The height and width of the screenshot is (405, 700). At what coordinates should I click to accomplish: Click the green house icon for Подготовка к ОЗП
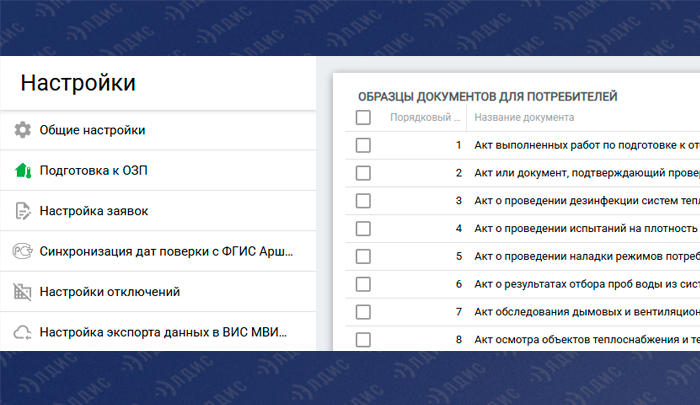coord(23,171)
